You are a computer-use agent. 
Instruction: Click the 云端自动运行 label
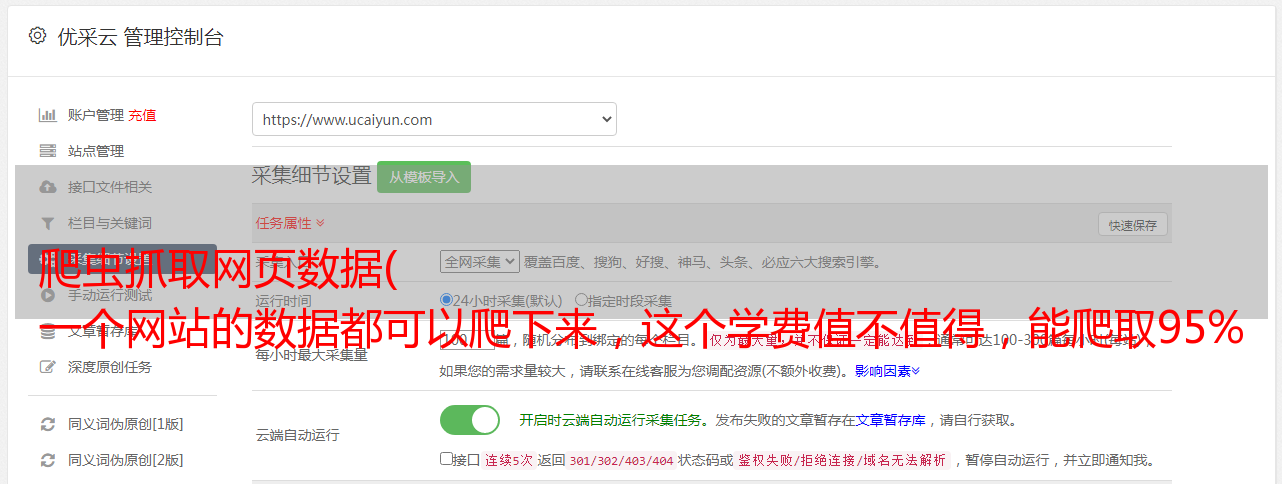297,436
